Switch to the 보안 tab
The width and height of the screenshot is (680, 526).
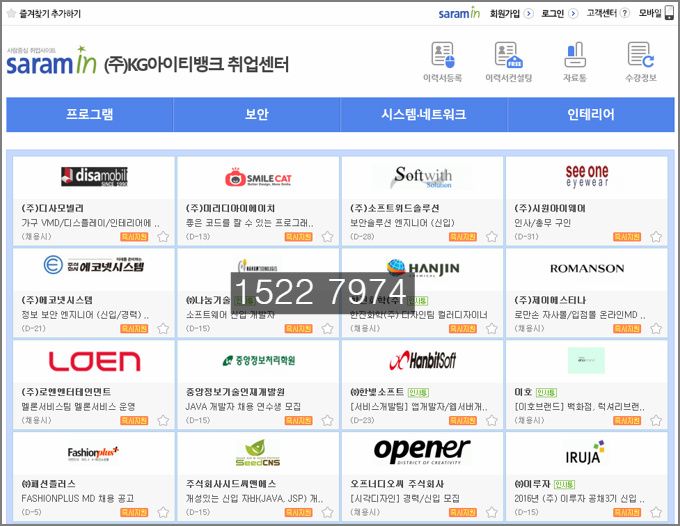[257, 114]
